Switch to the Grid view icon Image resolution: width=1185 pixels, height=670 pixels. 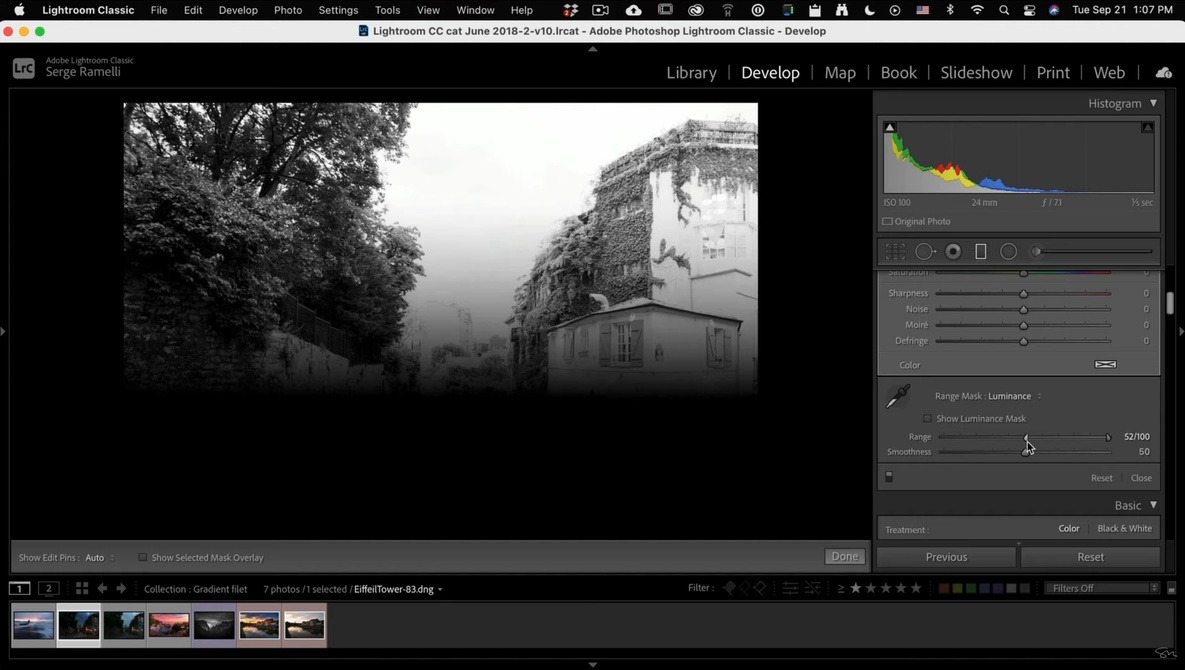(x=82, y=588)
